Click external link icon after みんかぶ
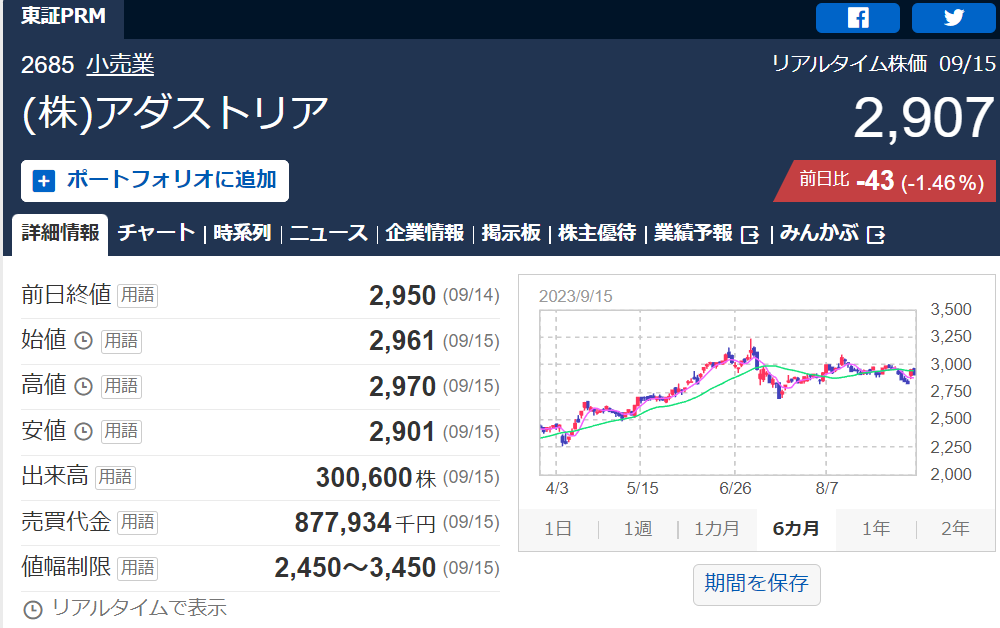1000x628 pixels. coord(876,235)
